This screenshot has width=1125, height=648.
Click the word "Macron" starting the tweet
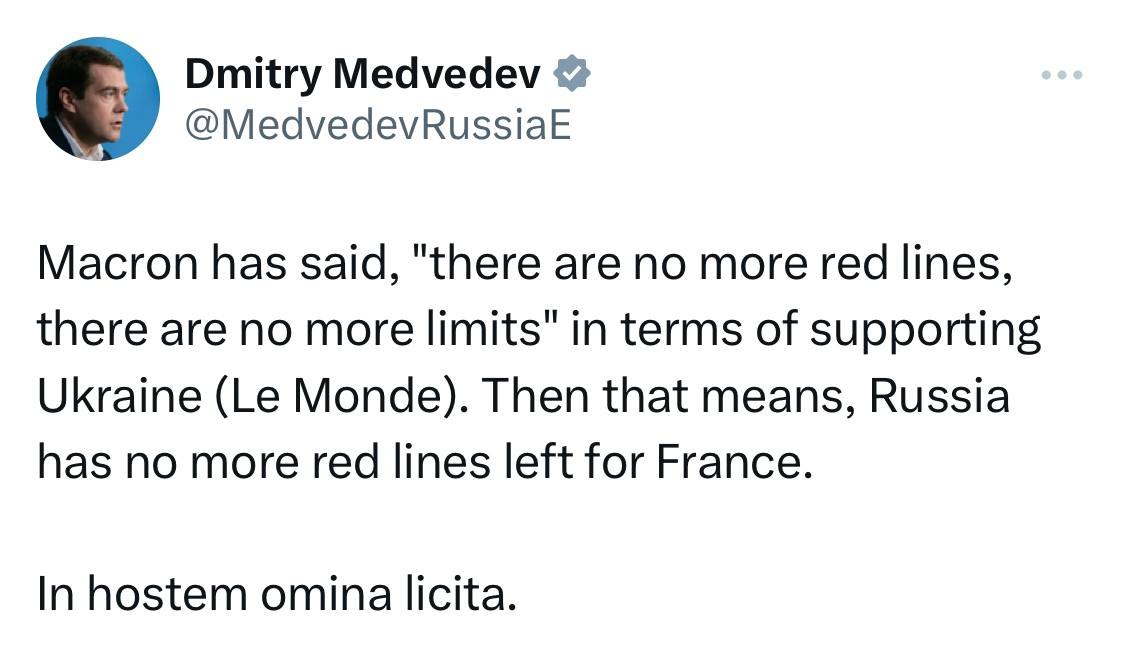point(117,263)
